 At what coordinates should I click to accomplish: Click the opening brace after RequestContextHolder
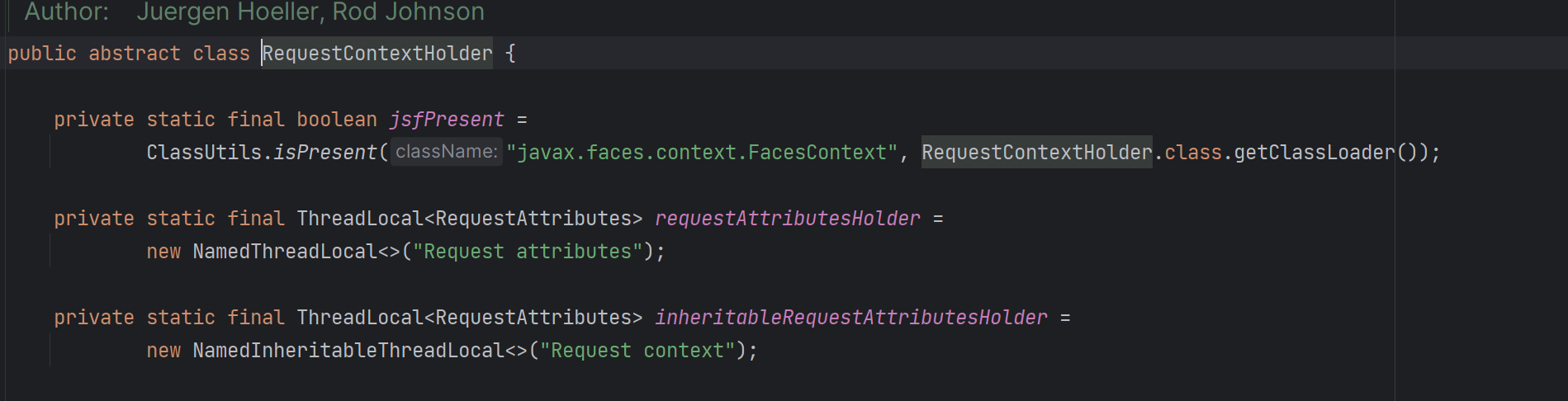tap(510, 54)
